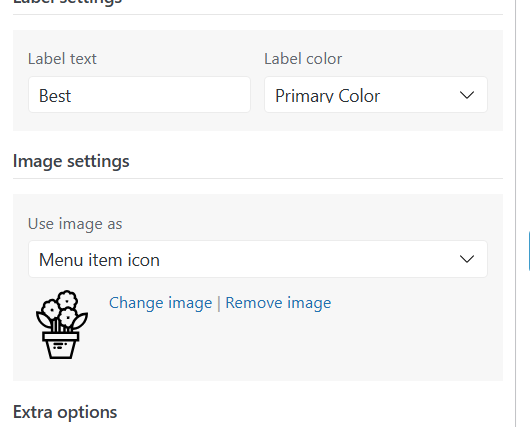This screenshot has width=530, height=427.
Task: Click the blue handle on right edge
Action: coord(529,251)
